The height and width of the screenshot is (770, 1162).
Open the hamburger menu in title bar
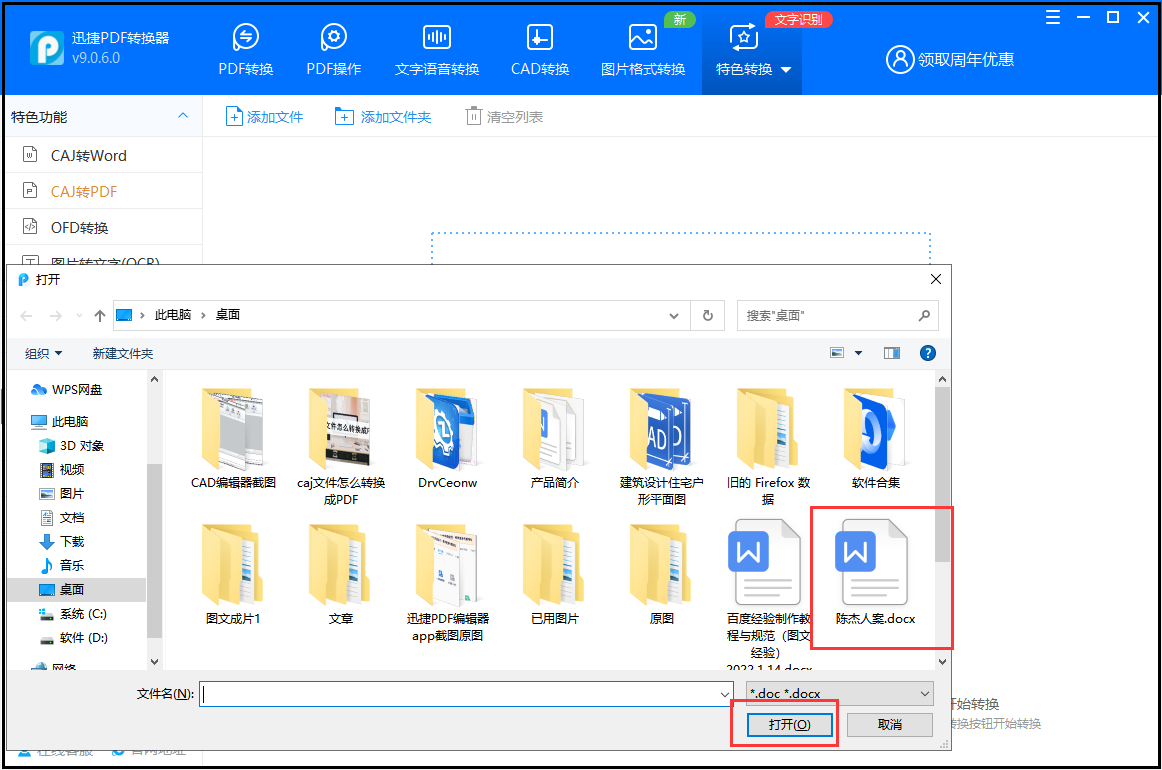1052,17
